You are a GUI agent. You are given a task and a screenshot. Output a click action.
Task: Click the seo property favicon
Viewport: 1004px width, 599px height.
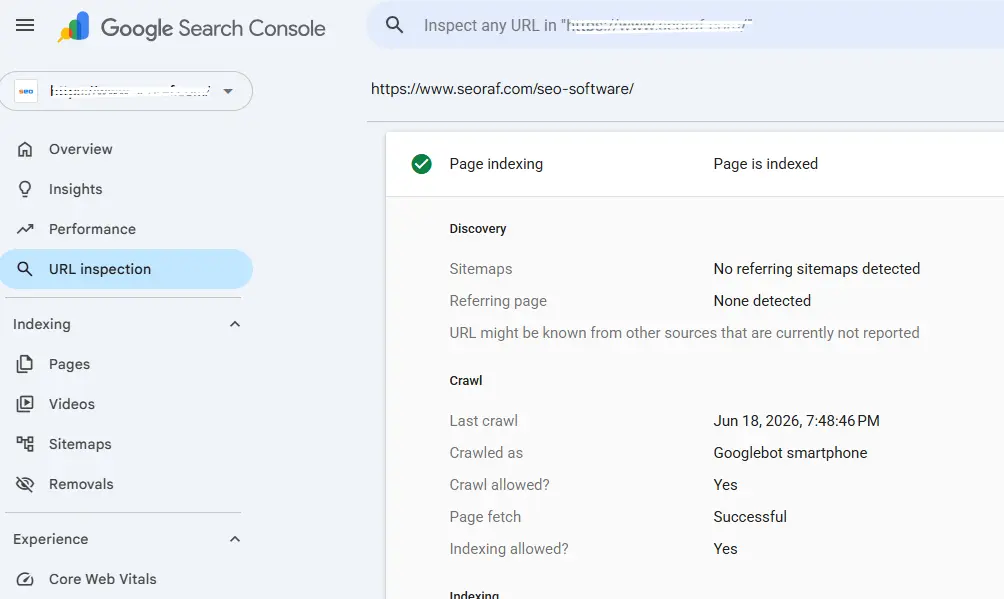[26, 91]
